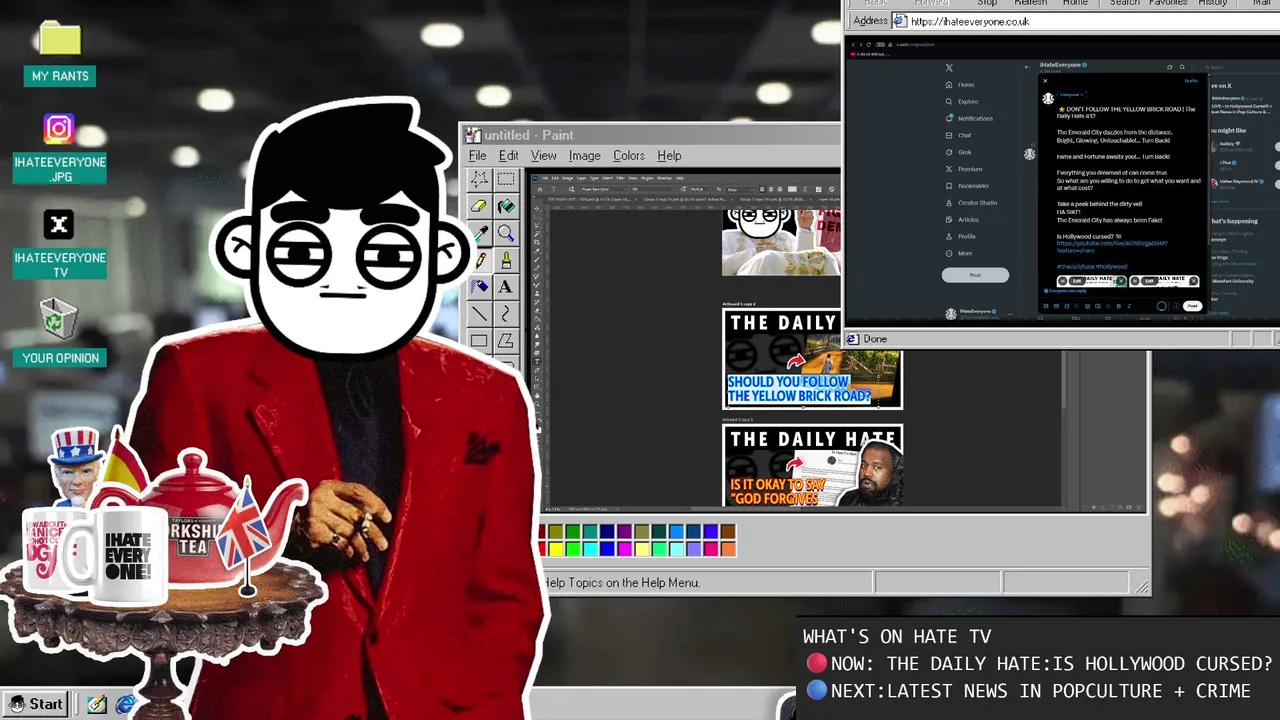The image size is (1280, 720).
Task: Open the Everyone audience dropdown in compose
Action: click(x=1071, y=96)
